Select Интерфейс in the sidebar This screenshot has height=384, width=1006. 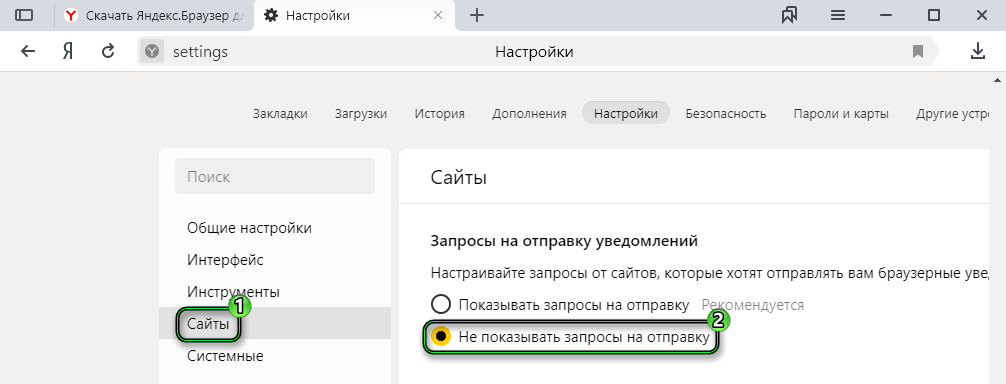225,260
